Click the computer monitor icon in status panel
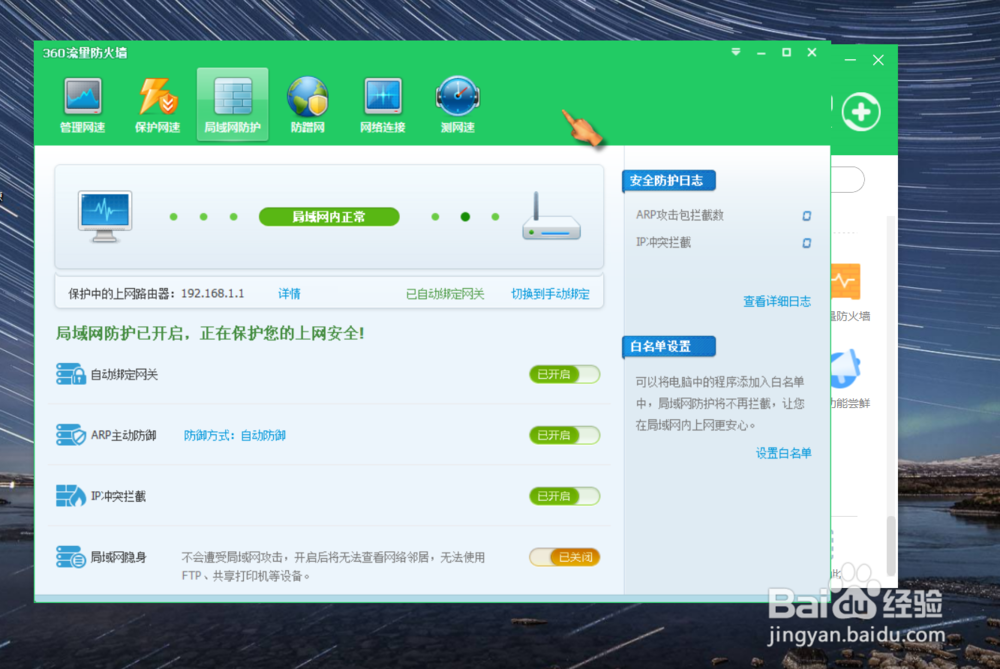 click(105, 216)
